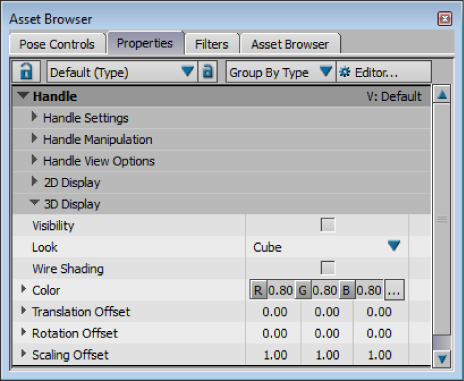Open the Group By Type dropdown
The height and width of the screenshot is (381, 464).
281,72
